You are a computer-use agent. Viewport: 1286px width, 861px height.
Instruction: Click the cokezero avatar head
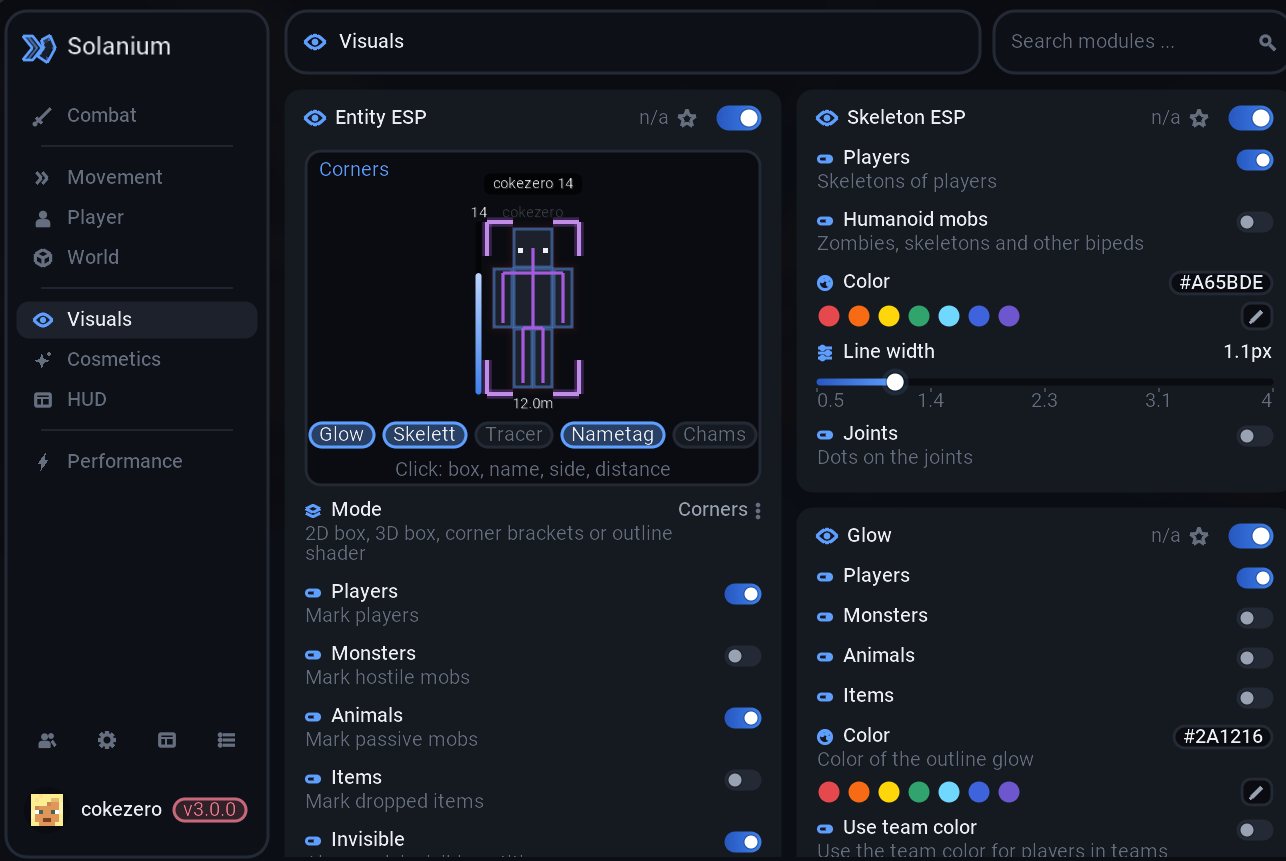(x=47, y=809)
